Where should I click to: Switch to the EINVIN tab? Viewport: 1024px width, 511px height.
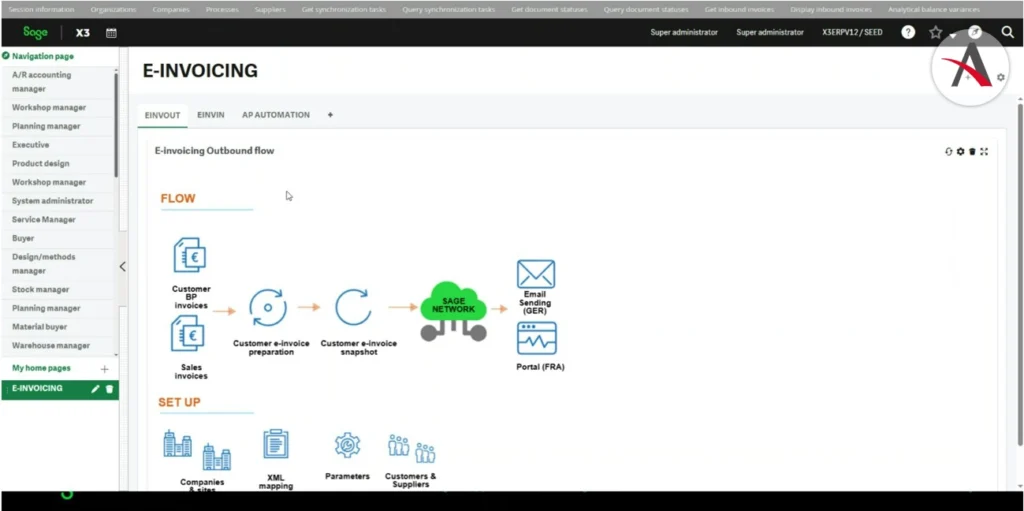210,115
